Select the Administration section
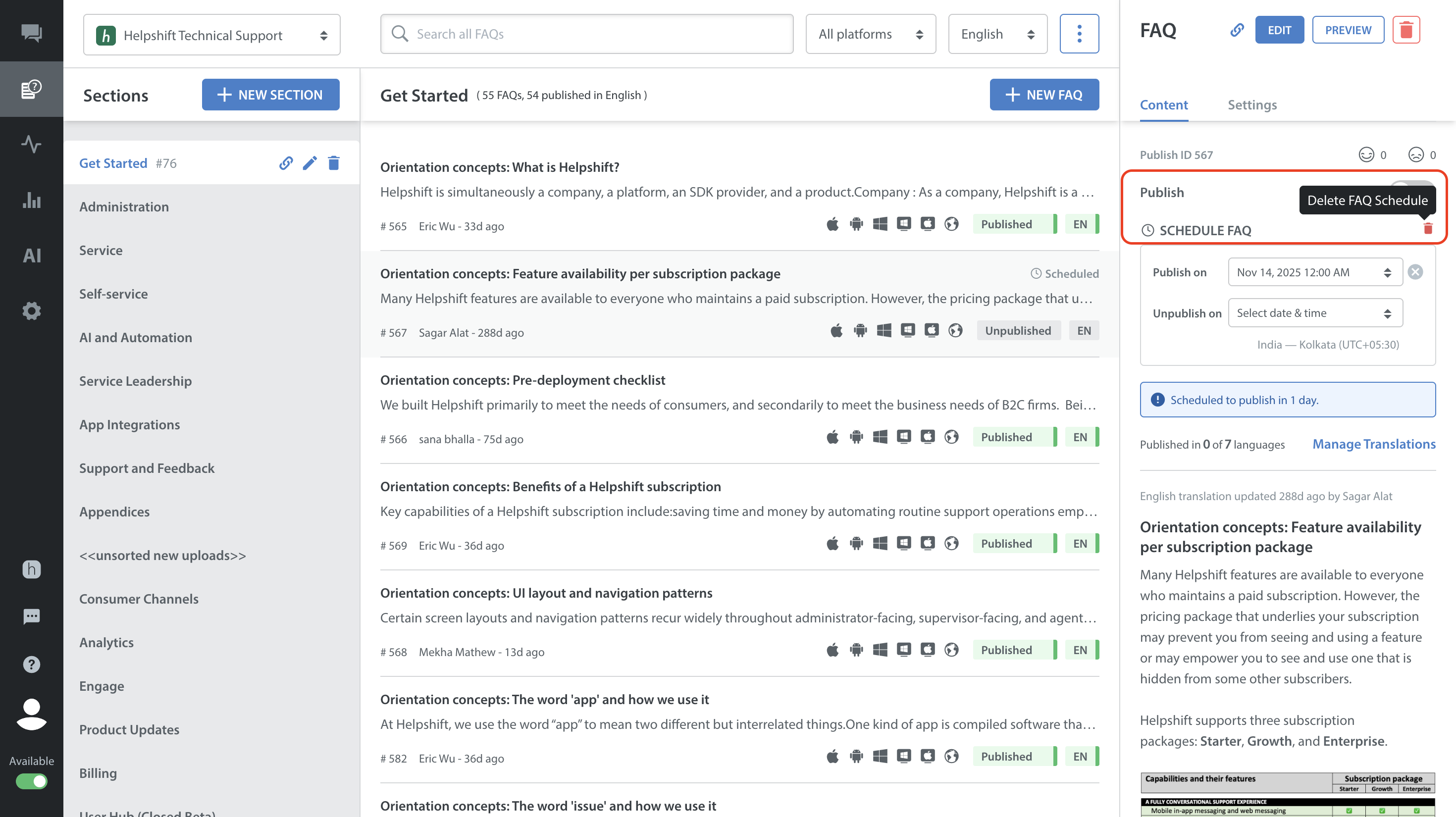This screenshot has height=817, width=1456. pyautogui.click(x=124, y=207)
